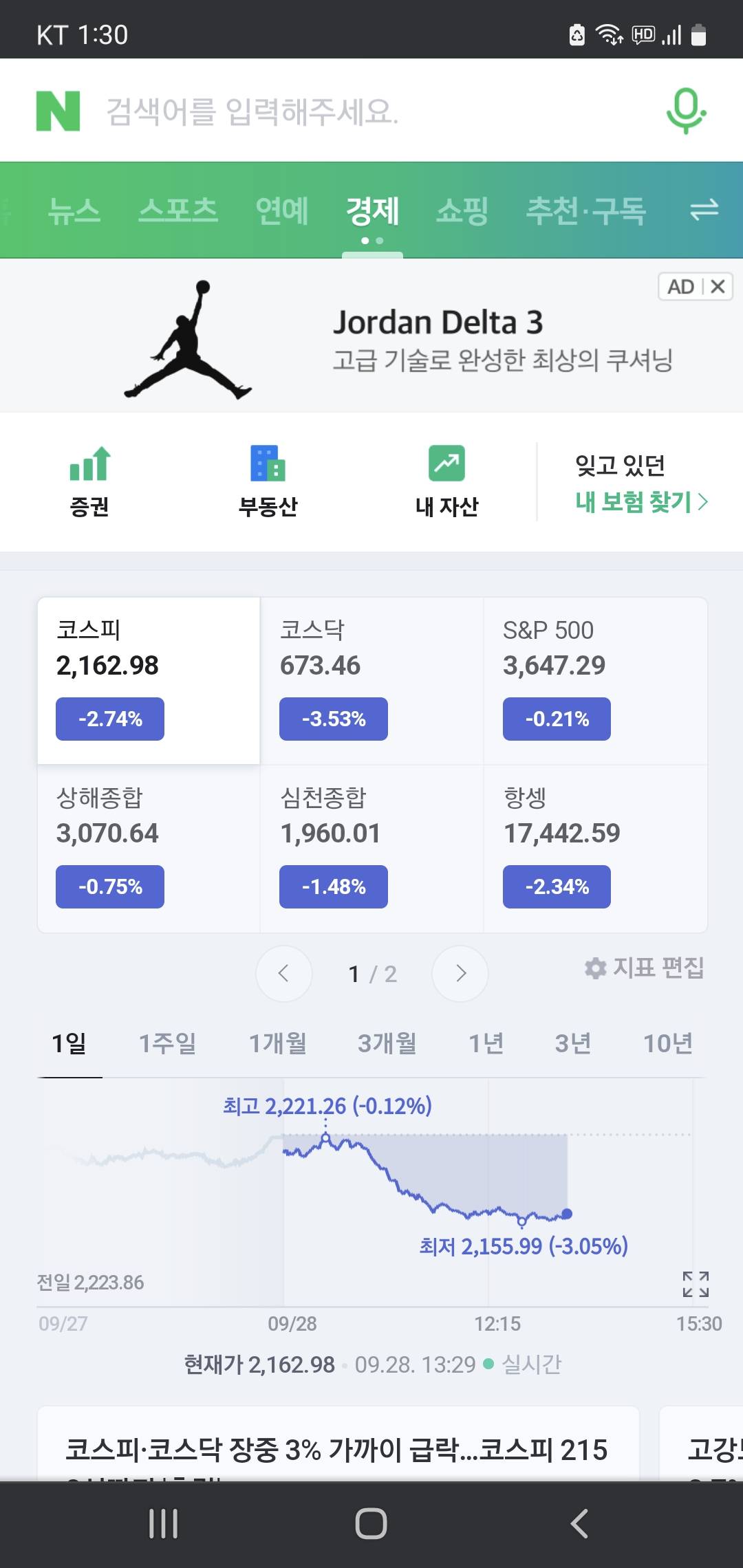The width and height of the screenshot is (743, 1568).
Task: Select the S&P 500 index card
Action: click(x=595, y=681)
